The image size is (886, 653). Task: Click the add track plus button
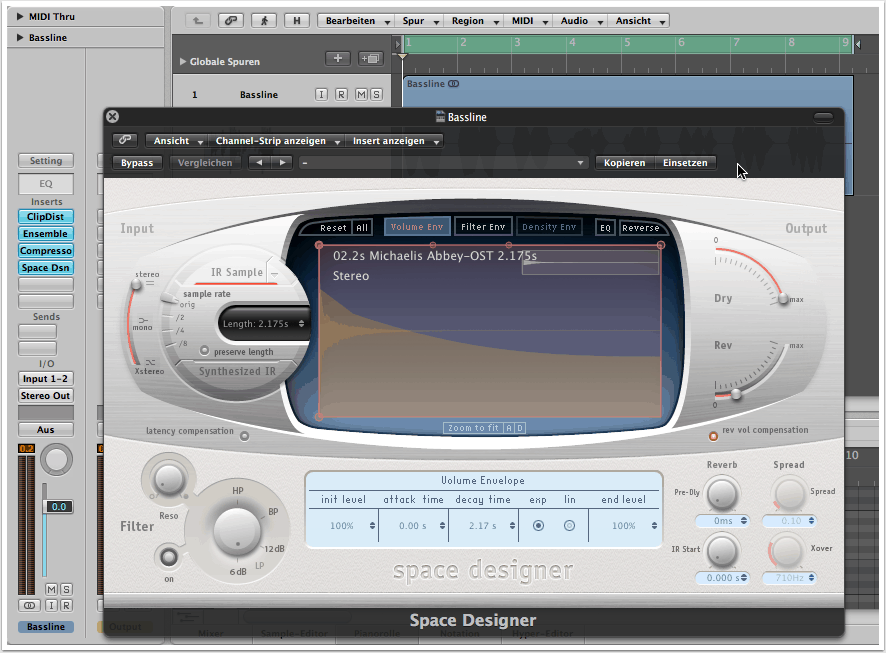337,59
